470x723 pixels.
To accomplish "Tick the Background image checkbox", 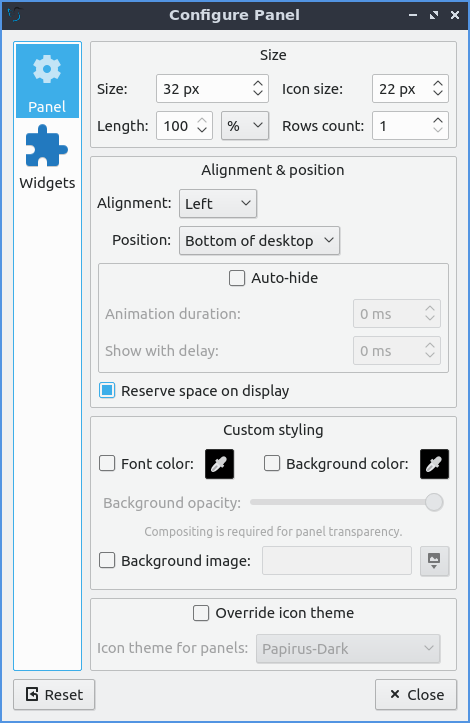I will [x=107, y=561].
